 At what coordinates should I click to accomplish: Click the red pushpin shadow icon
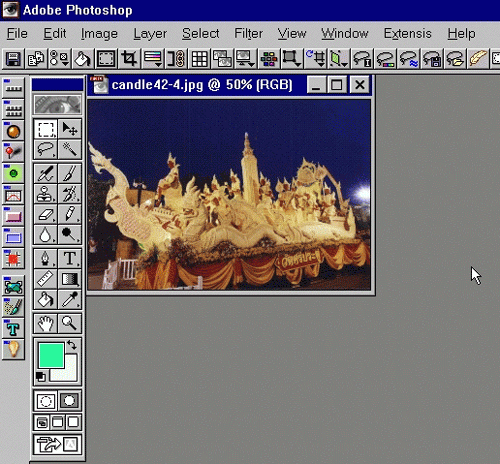13,152
